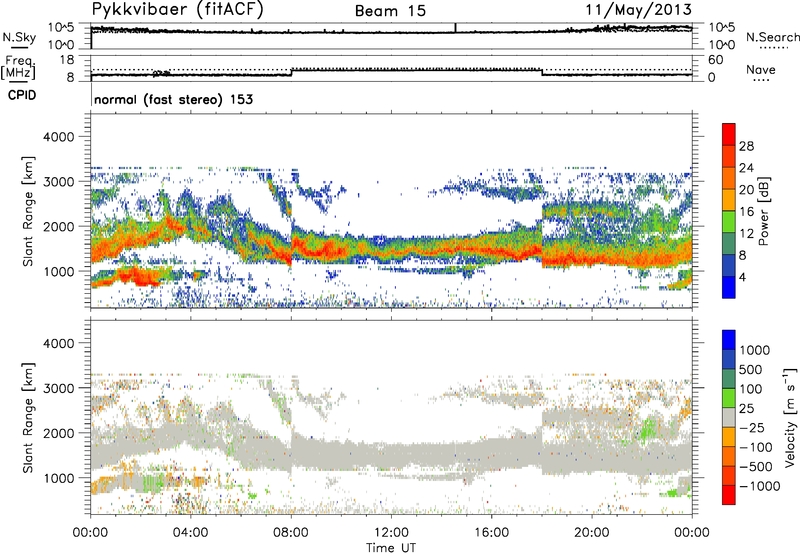Click the '-1000' tick on velocity colorbar
800x554 pixels.
pyautogui.click(x=759, y=486)
